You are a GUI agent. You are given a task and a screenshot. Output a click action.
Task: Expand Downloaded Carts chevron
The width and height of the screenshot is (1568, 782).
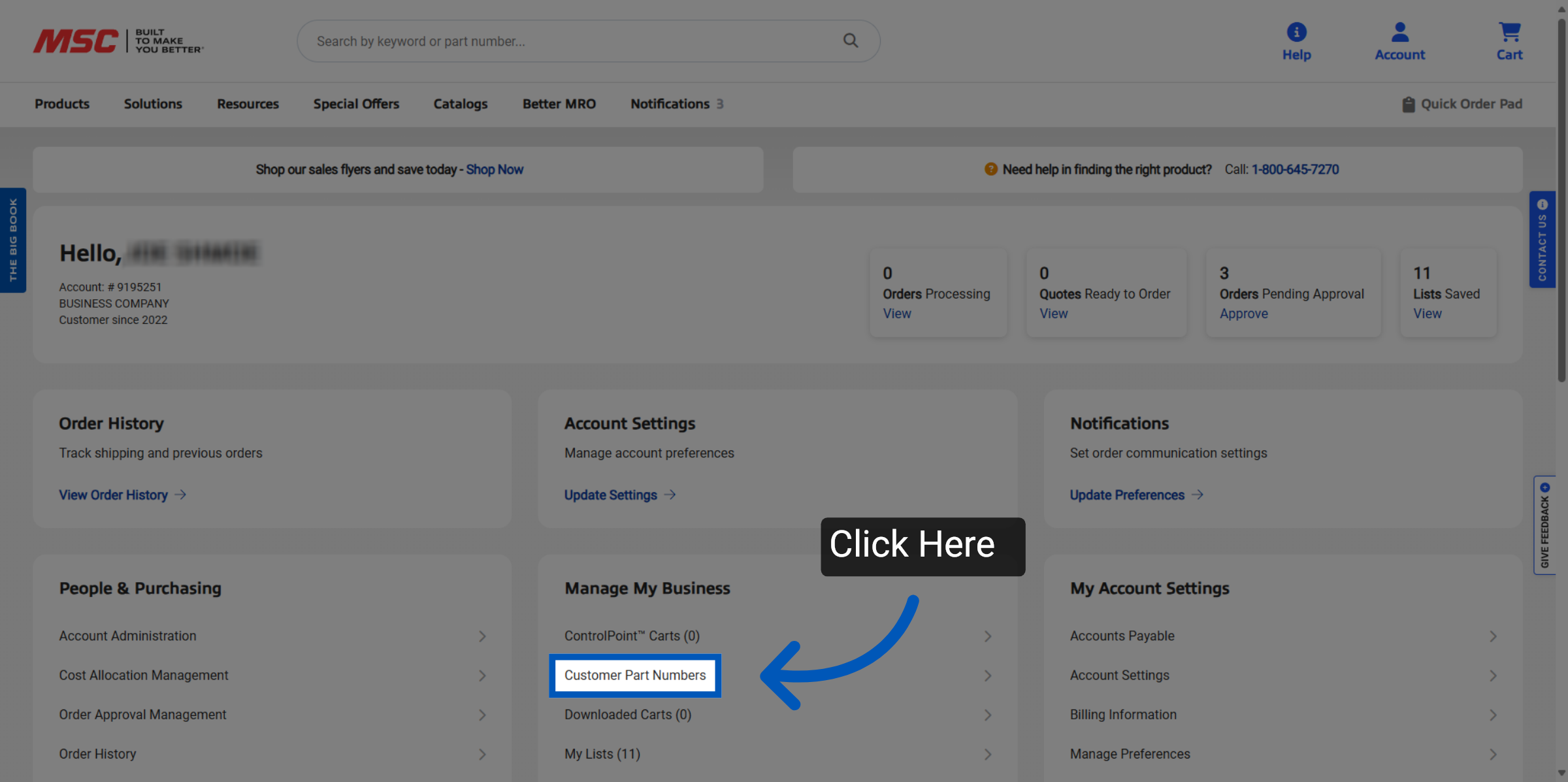click(x=988, y=715)
